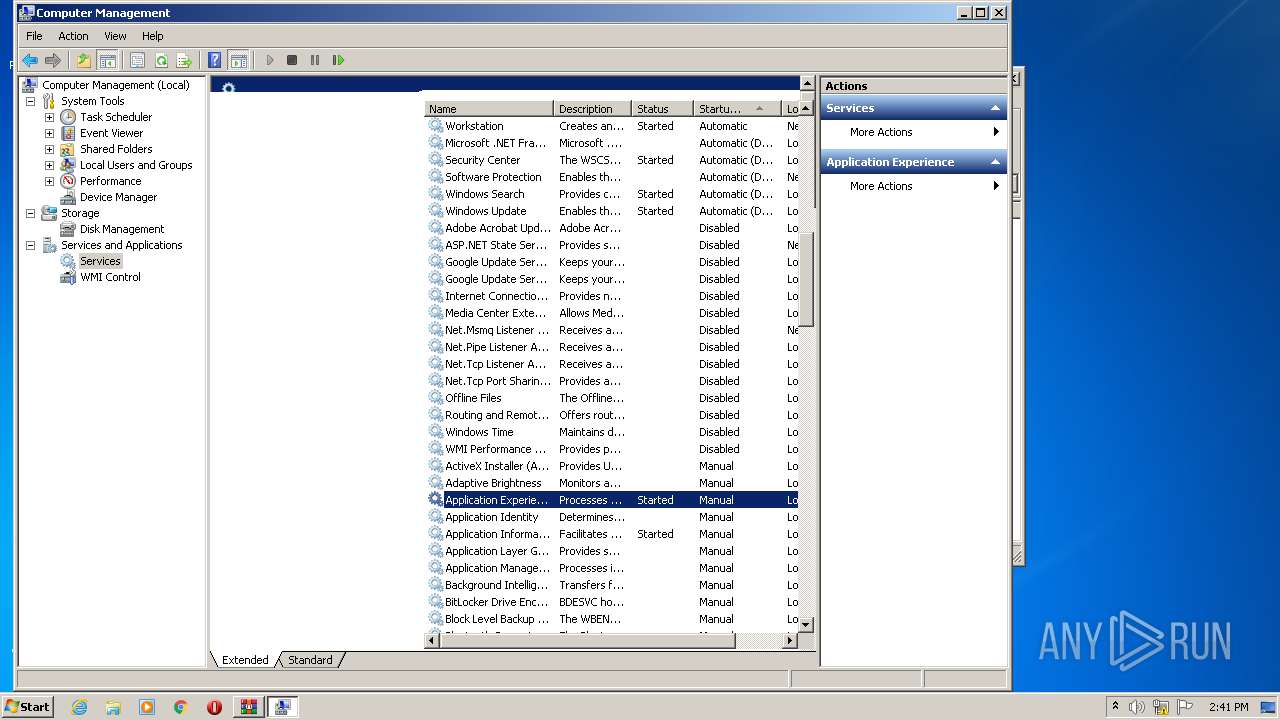Screen dimensions: 1280x720
Task: Select Device Manager in the tree
Action: (118, 197)
